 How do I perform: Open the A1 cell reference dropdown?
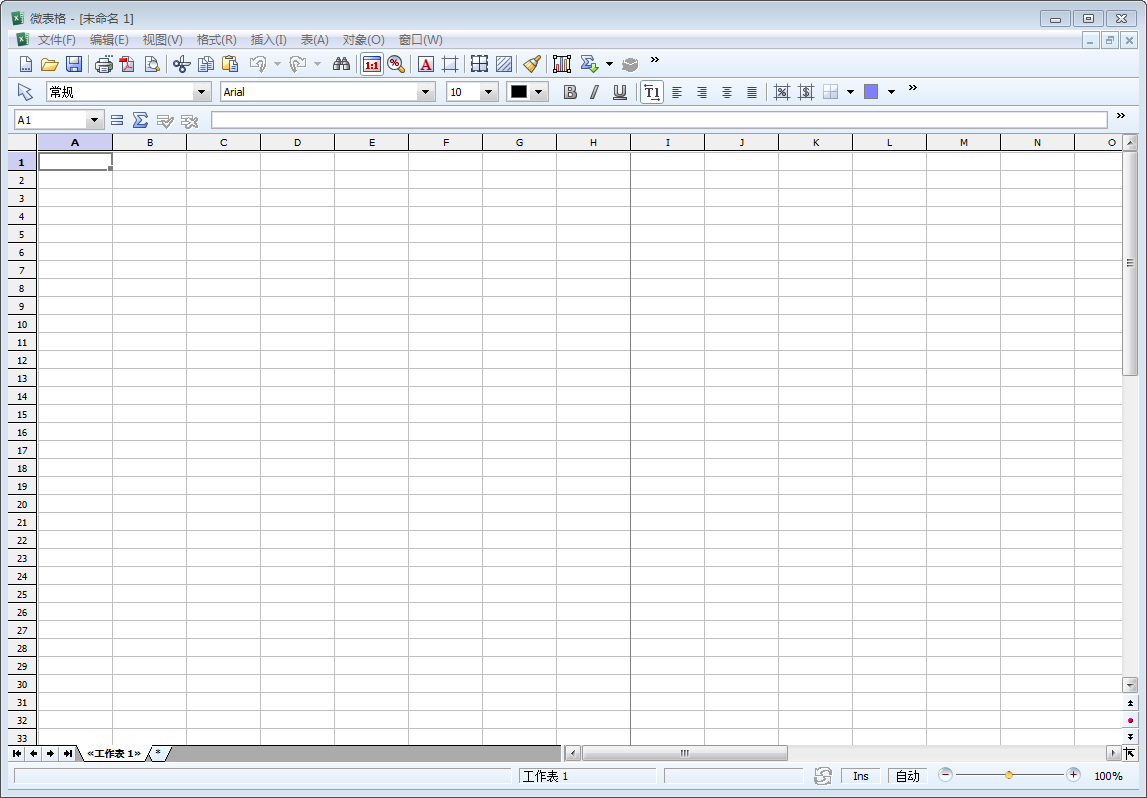click(x=95, y=120)
